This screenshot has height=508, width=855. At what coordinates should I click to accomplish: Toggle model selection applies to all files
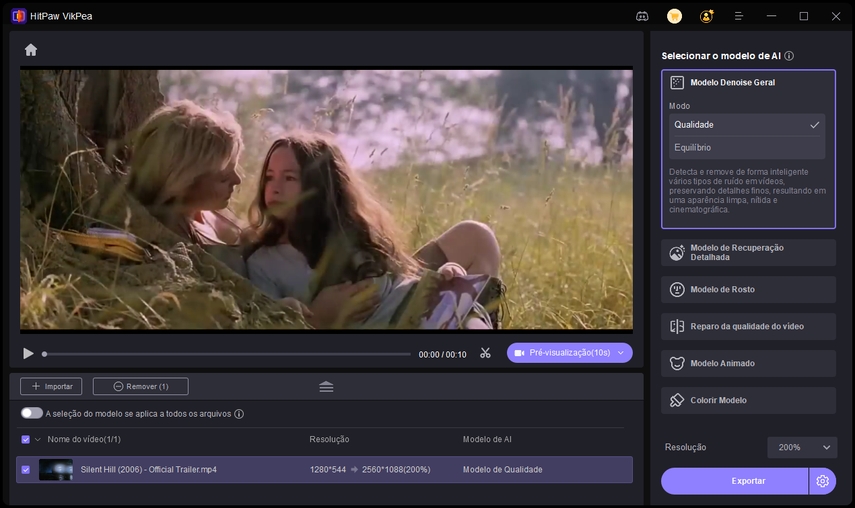[x=32, y=413]
